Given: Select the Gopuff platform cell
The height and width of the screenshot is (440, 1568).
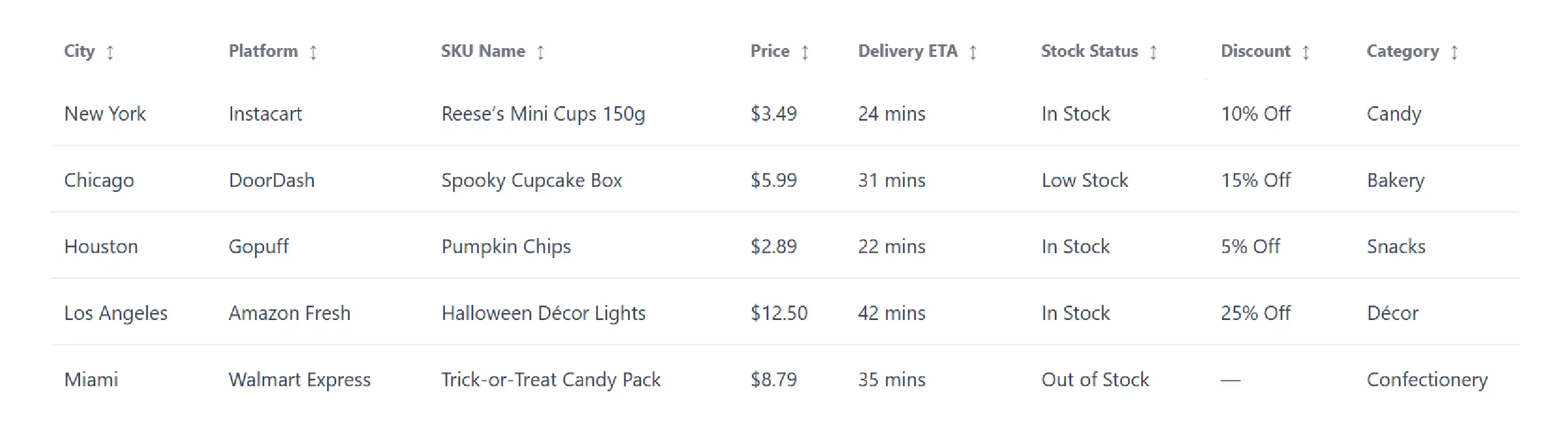Looking at the screenshot, I should pyautogui.click(x=258, y=247).
